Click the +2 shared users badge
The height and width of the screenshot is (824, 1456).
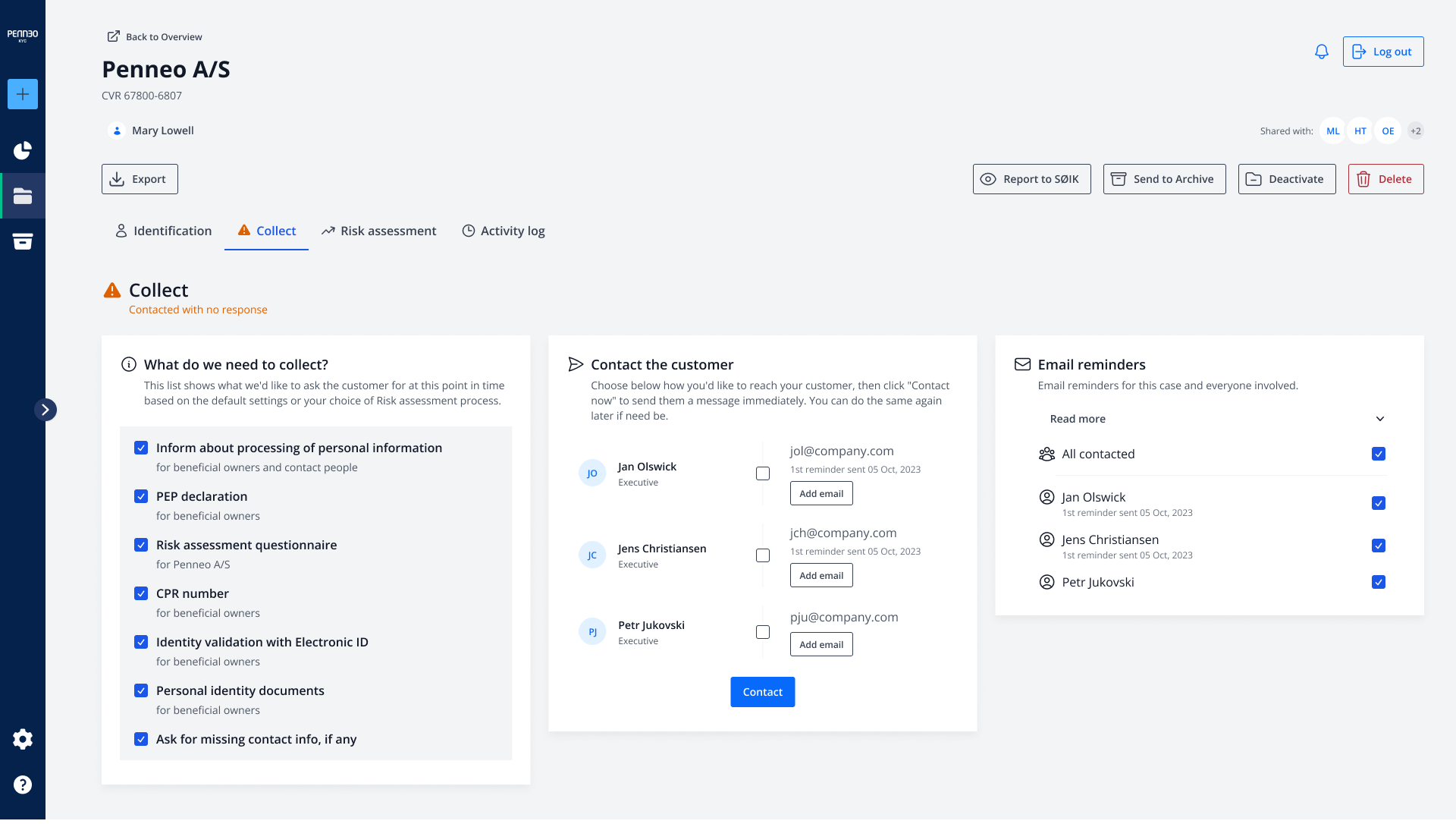(1415, 131)
